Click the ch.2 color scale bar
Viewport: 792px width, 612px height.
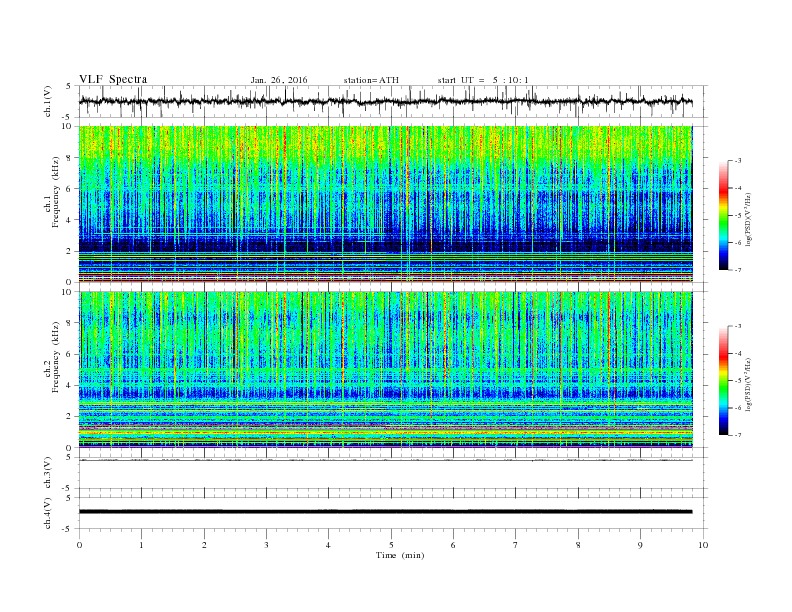pos(724,380)
